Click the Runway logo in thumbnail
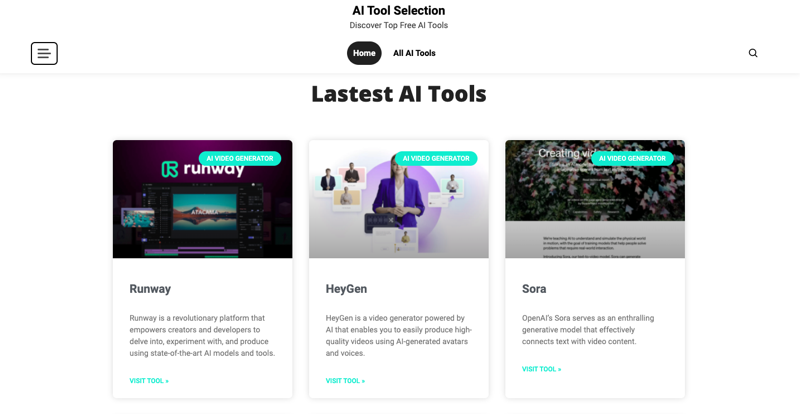800x414 pixels. coord(203,169)
